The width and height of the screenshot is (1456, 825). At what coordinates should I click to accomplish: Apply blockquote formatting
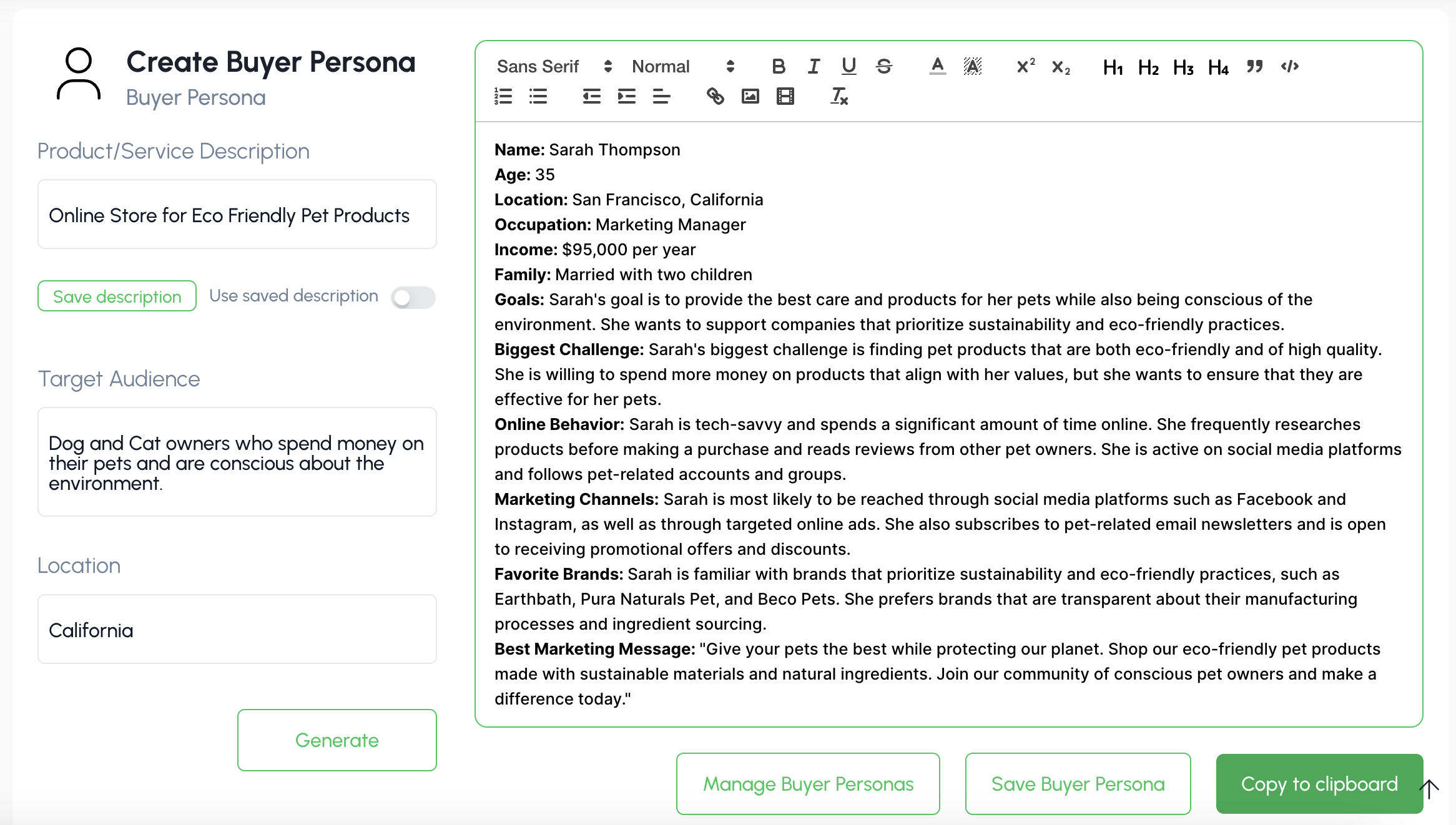pos(1254,66)
